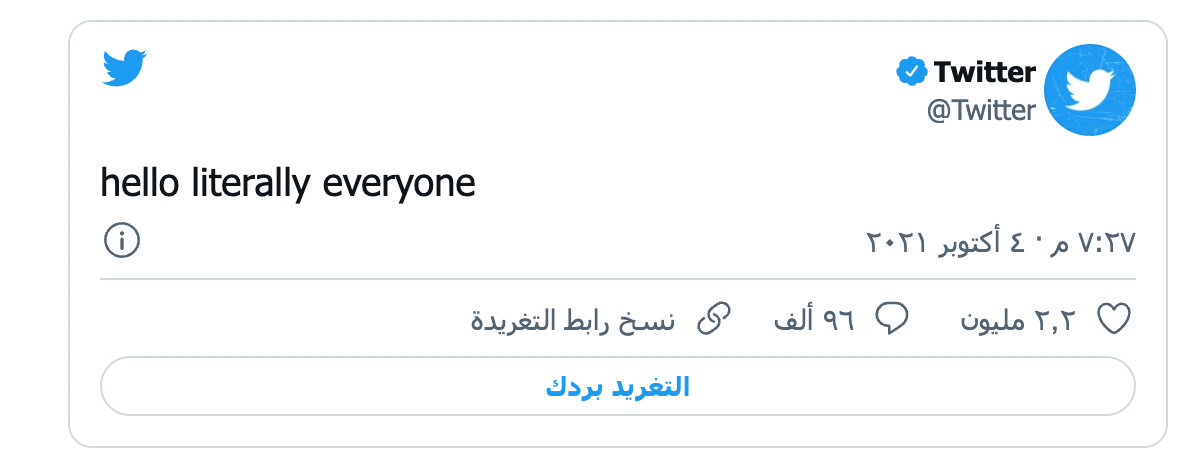1194x466 pixels.
Task: Click the reply count ٩٦ ألف
Action: (x=814, y=321)
